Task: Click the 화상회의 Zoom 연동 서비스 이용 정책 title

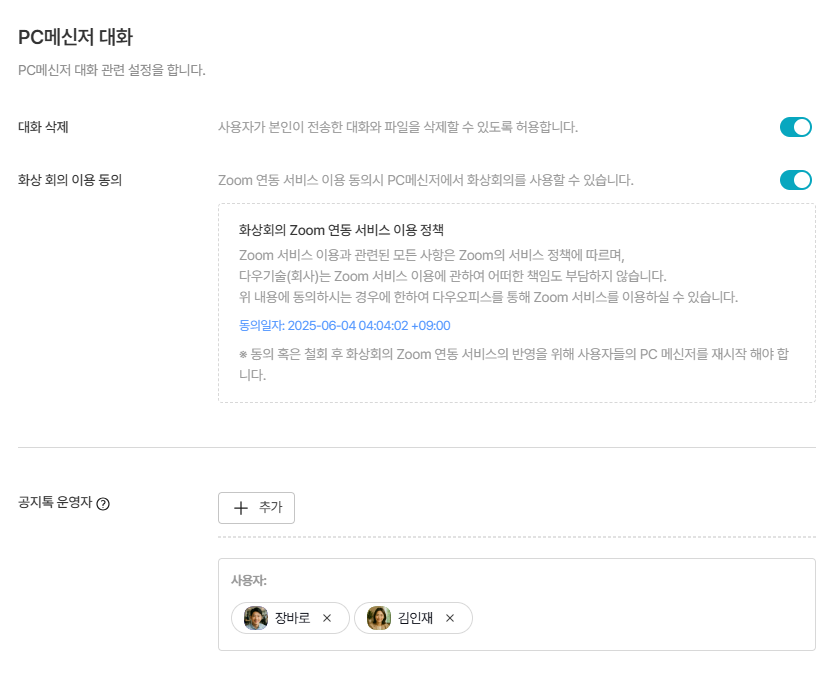Action: click(x=341, y=230)
